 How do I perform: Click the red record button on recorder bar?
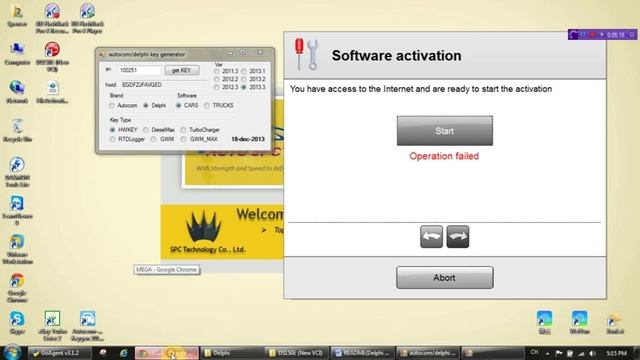click(x=592, y=35)
